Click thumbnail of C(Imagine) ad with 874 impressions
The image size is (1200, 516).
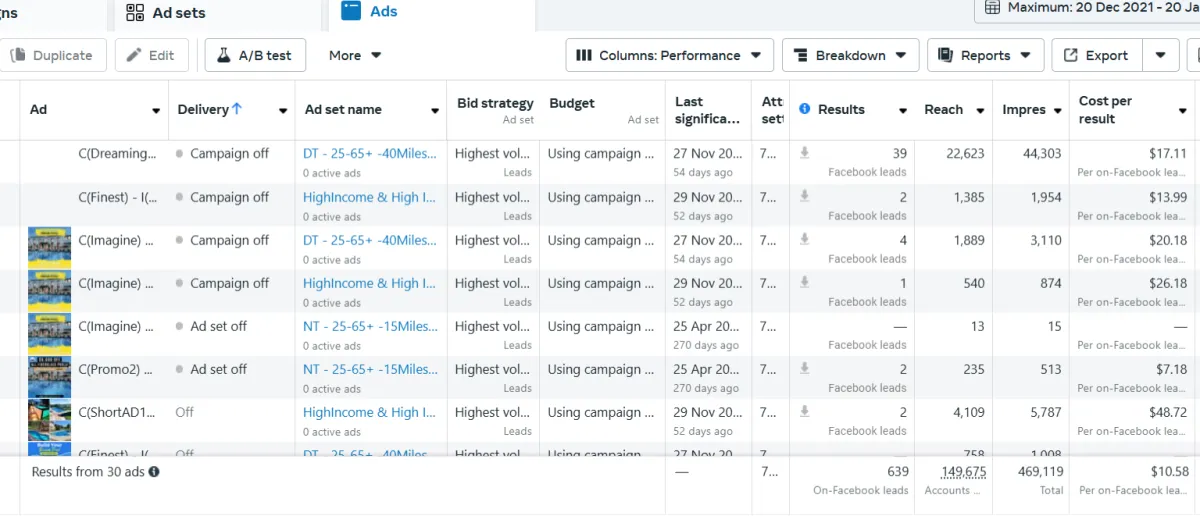49,291
